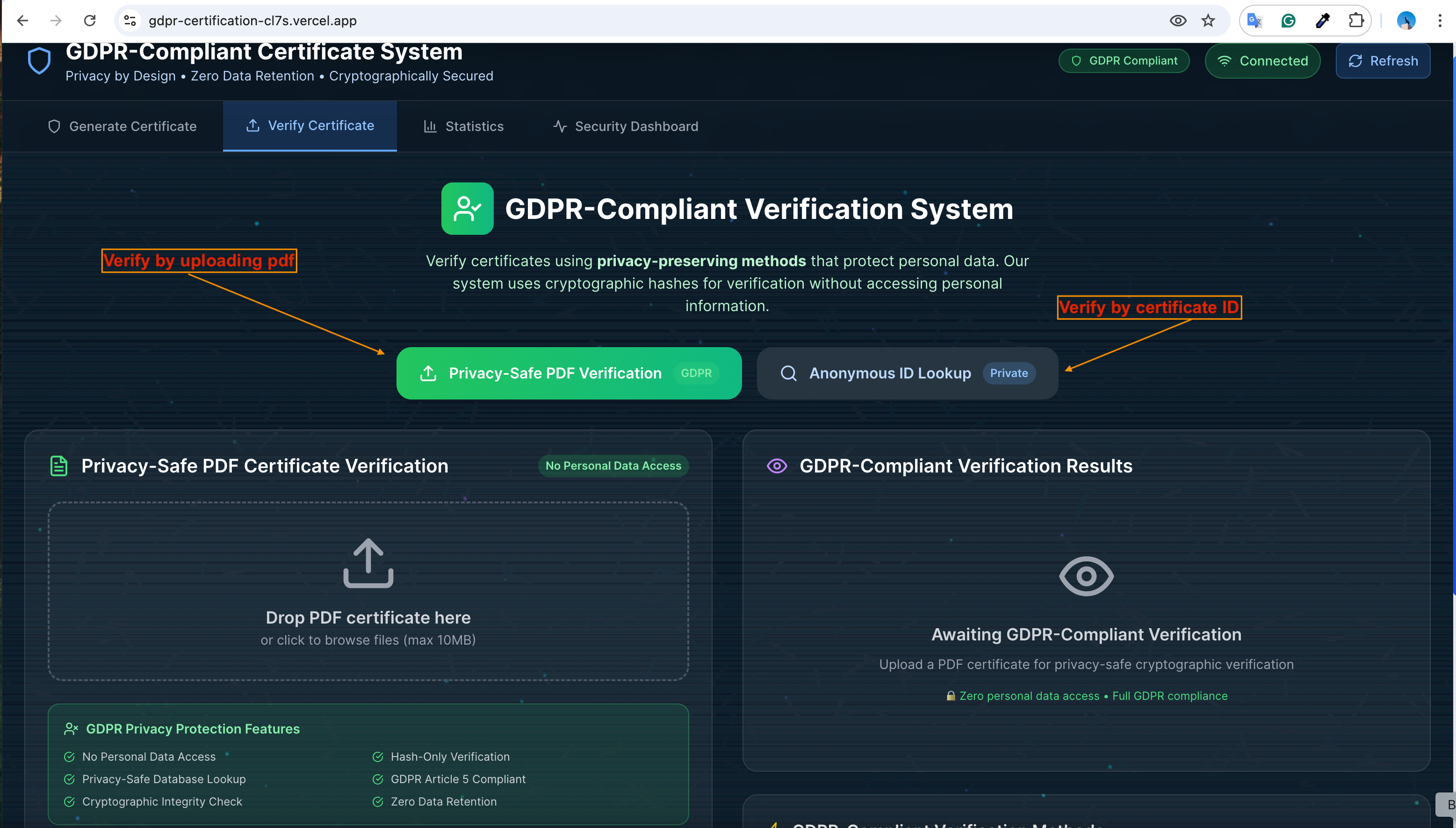Bookmark this page with star icon
The height and width of the screenshot is (828, 1456).
1208,21
